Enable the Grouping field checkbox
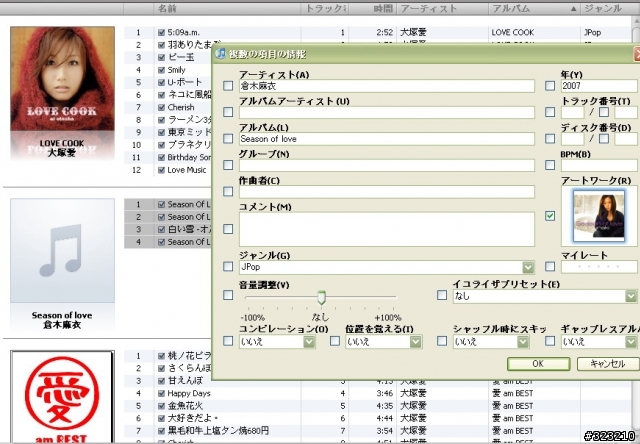Viewport: 640px width, 444px height. coord(228,165)
